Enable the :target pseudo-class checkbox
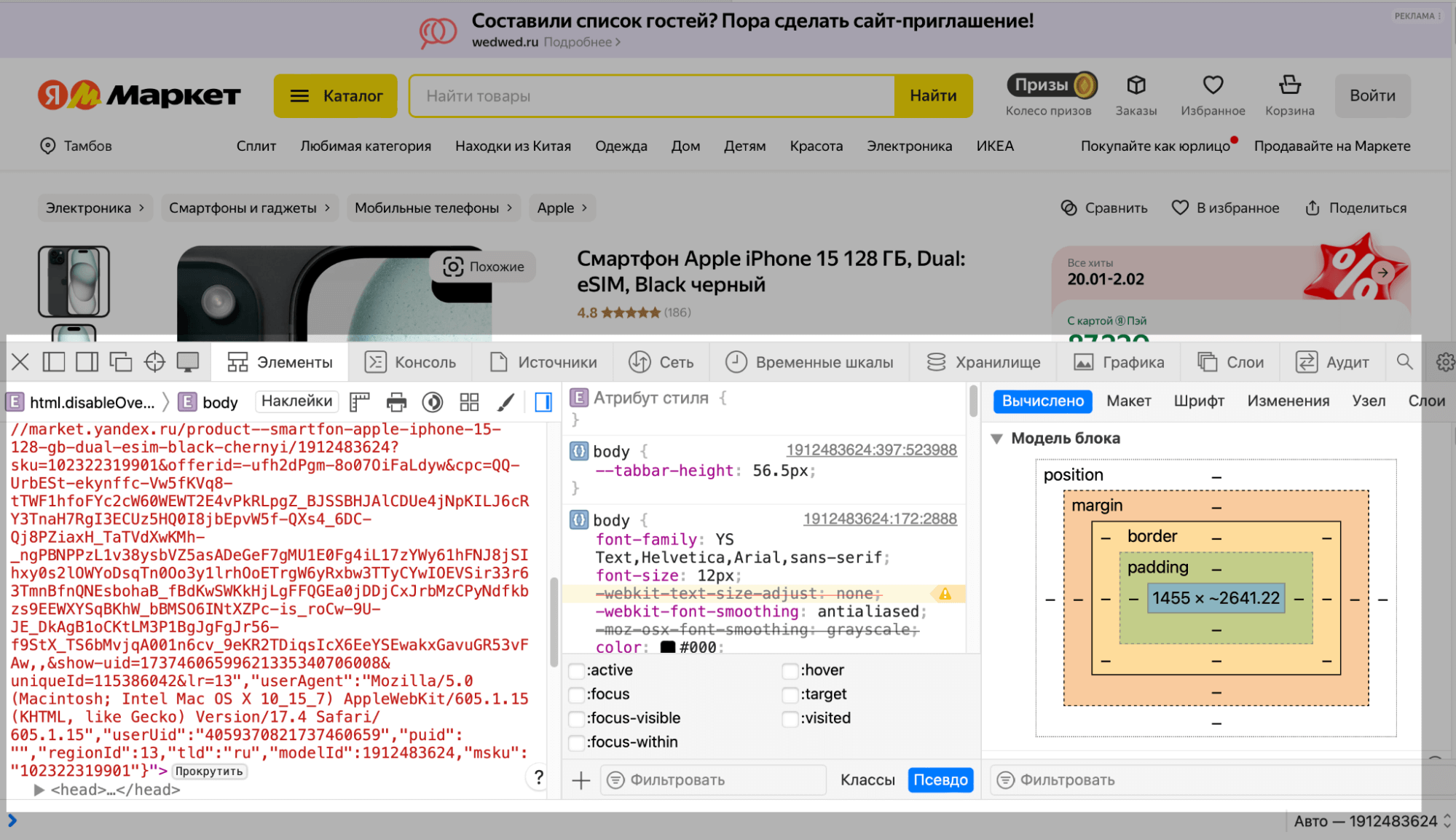Screen dimensions: 1456x840 [790, 694]
